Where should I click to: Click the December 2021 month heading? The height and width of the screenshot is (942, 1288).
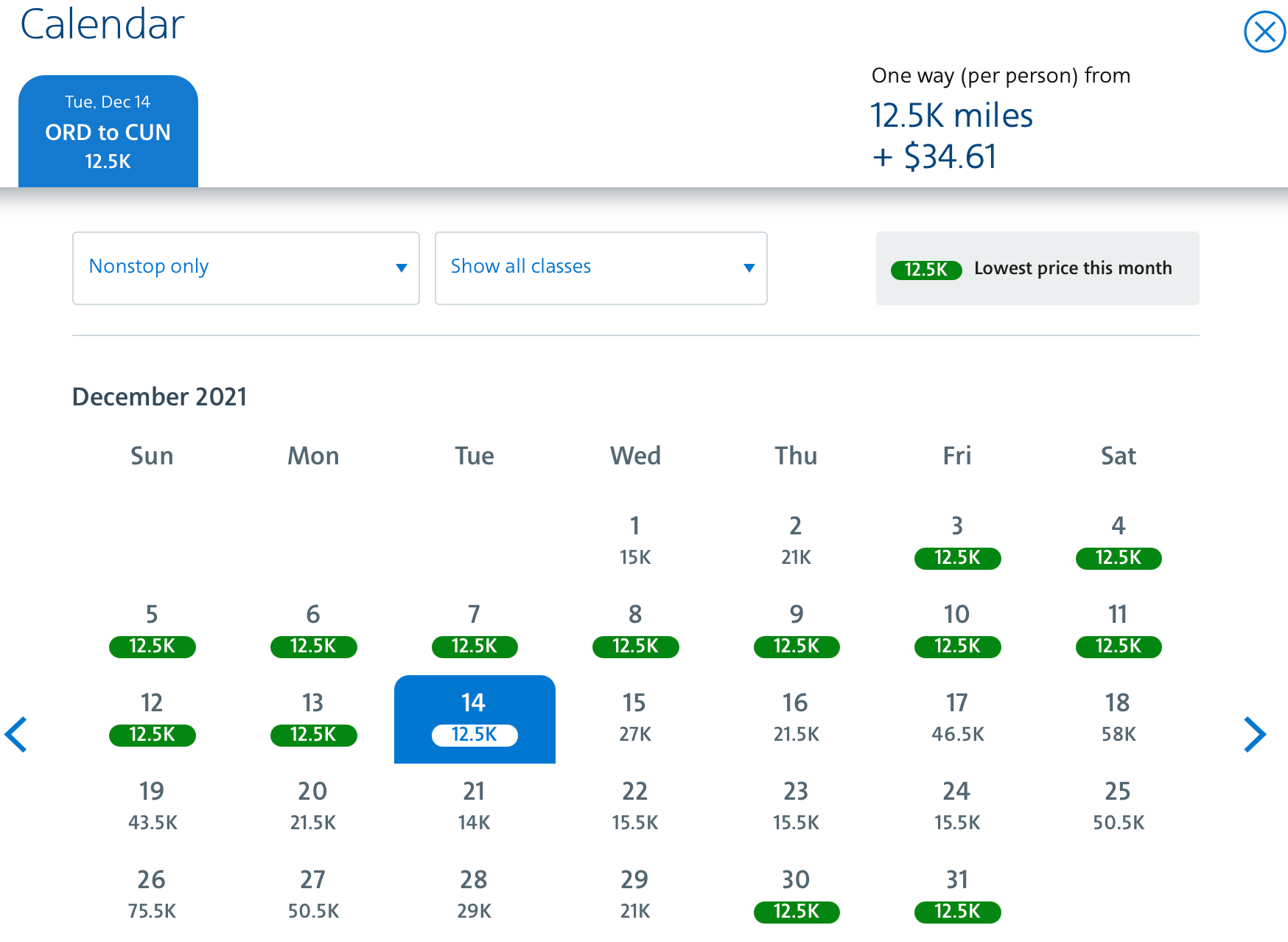(160, 397)
